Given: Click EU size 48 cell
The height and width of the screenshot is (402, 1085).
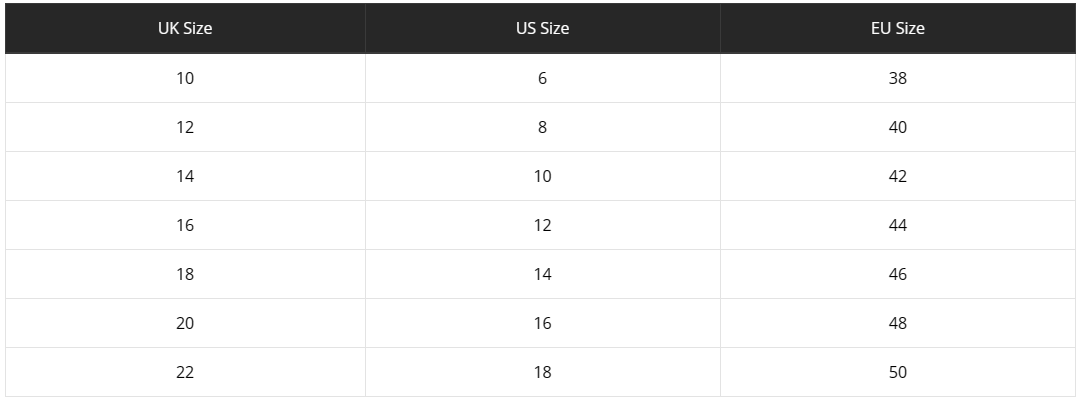Looking at the screenshot, I should pyautogui.click(x=898, y=323).
